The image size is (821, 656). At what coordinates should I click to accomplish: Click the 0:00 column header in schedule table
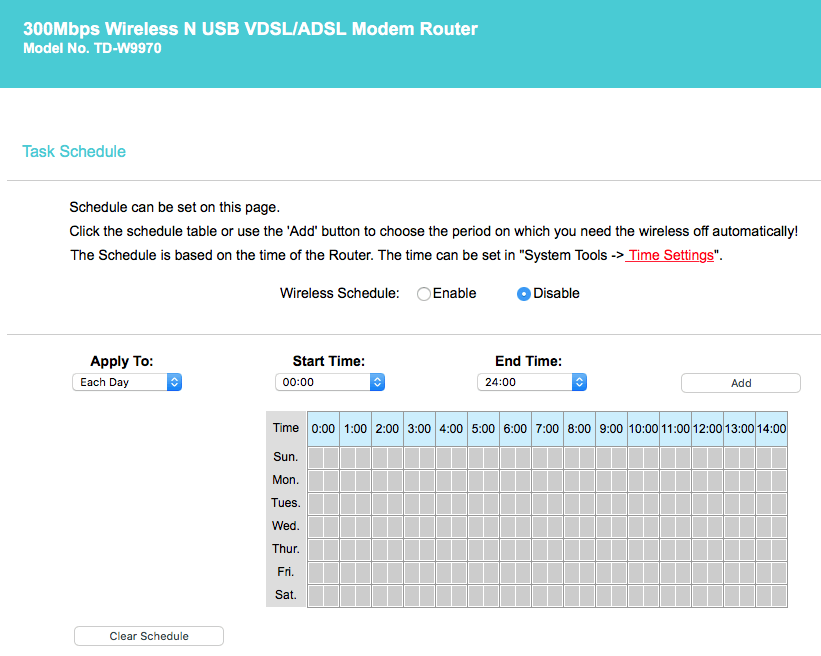[x=323, y=428]
